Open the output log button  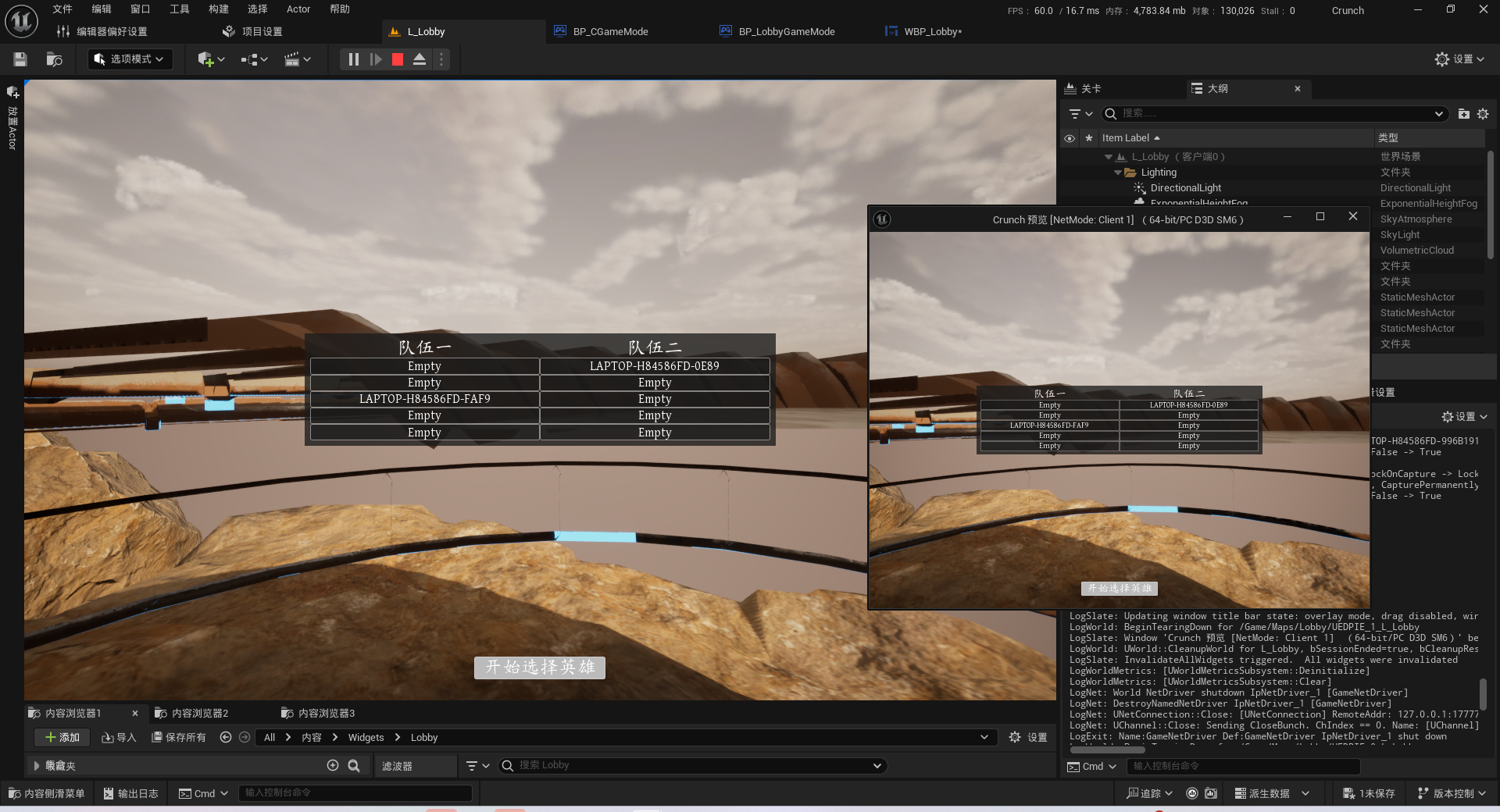tap(131, 793)
